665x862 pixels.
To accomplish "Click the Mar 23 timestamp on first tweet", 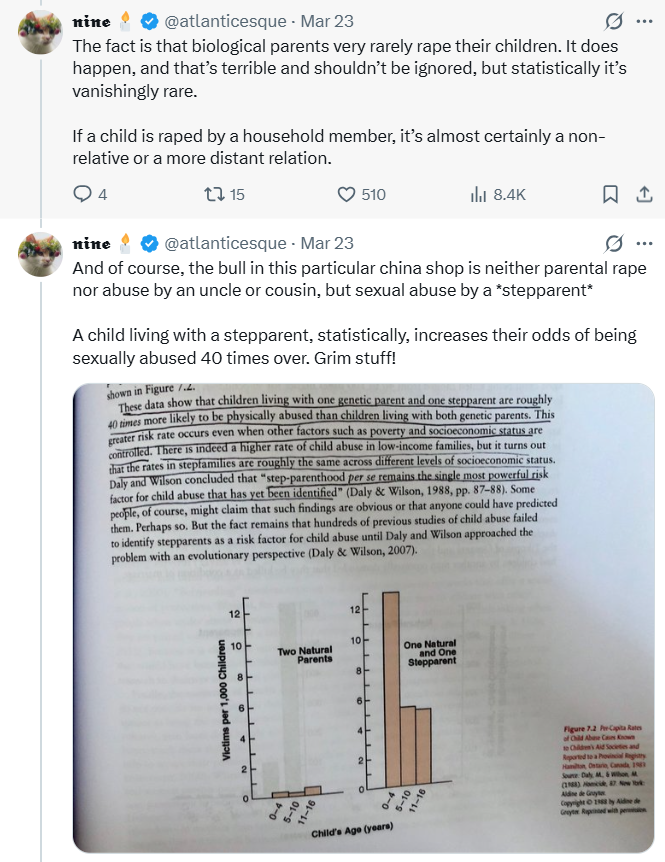I will [327, 21].
